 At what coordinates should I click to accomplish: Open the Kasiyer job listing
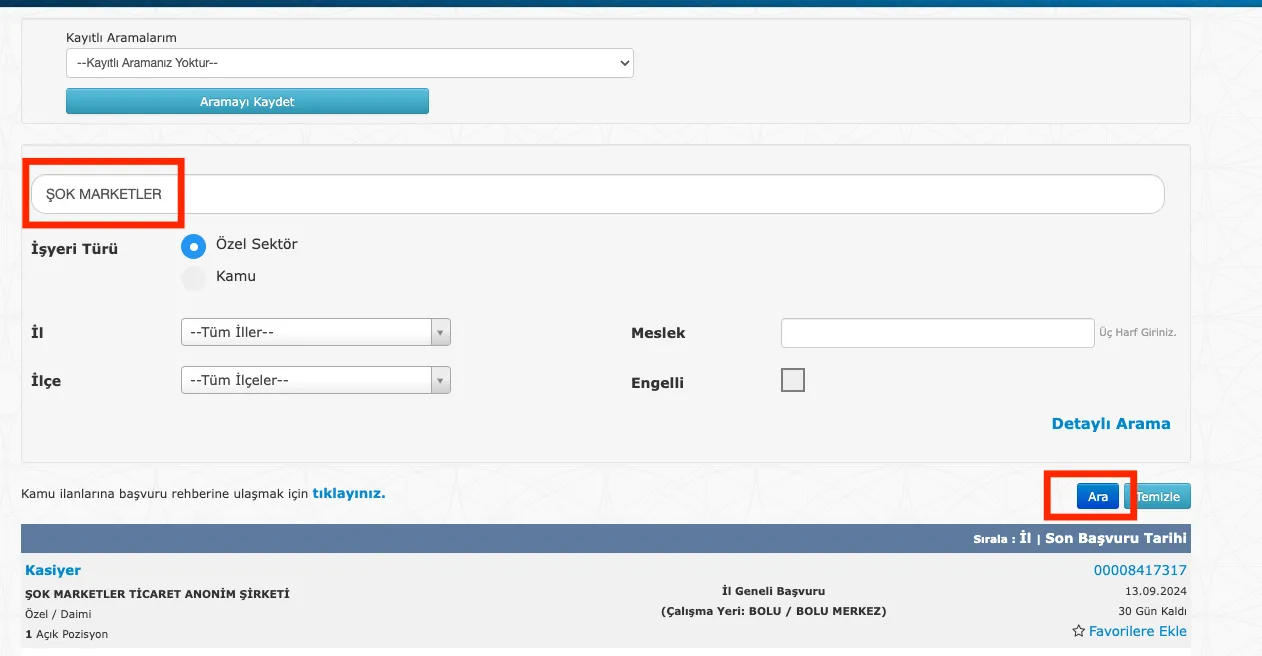point(53,570)
